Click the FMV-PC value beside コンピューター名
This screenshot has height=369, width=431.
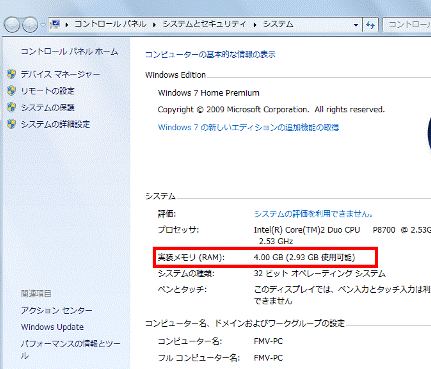pyautogui.click(x=268, y=341)
